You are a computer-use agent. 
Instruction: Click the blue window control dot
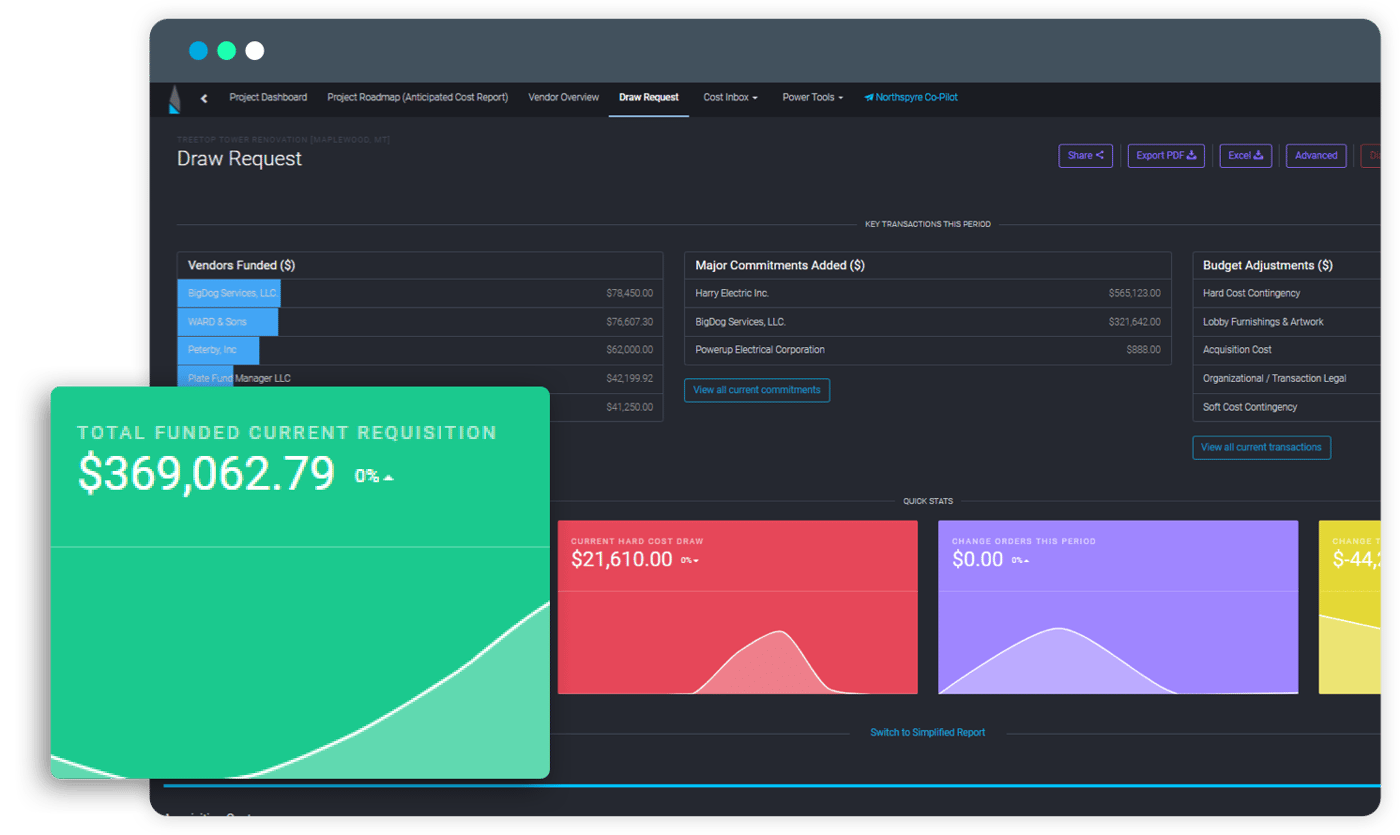(x=198, y=51)
